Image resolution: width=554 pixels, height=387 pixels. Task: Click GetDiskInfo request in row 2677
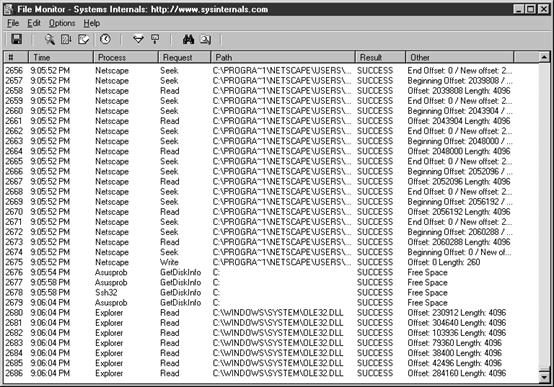pos(181,283)
